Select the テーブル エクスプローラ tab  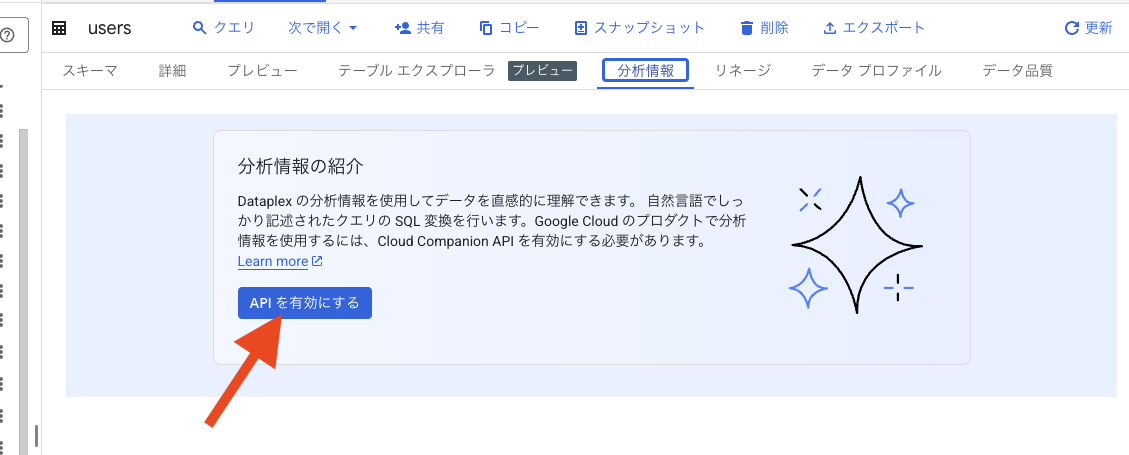(417, 71)
